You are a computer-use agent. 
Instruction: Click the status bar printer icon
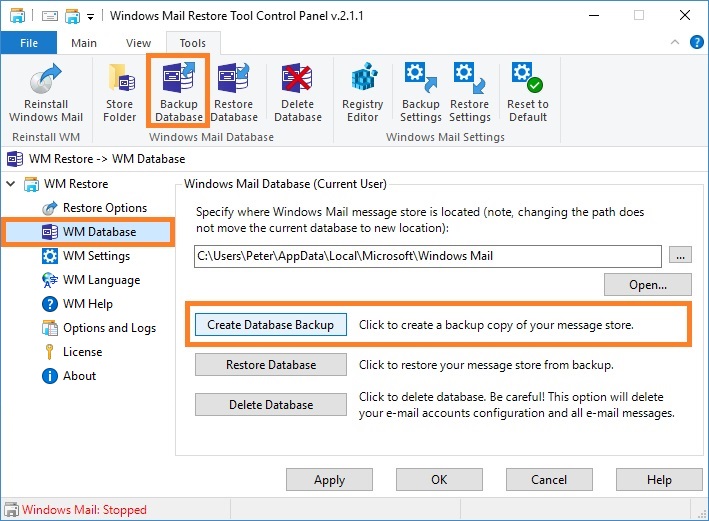11,510
